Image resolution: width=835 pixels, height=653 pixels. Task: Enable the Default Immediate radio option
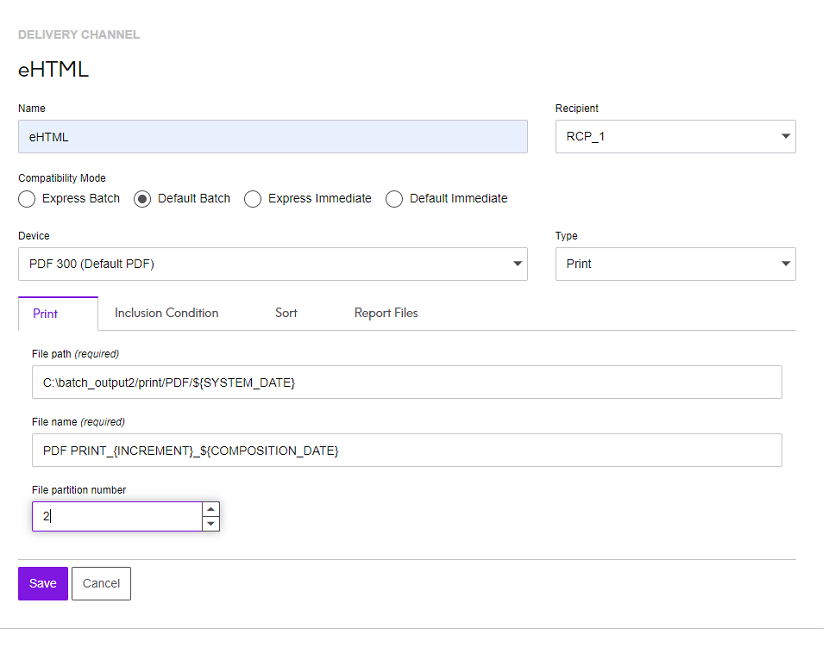395,199
